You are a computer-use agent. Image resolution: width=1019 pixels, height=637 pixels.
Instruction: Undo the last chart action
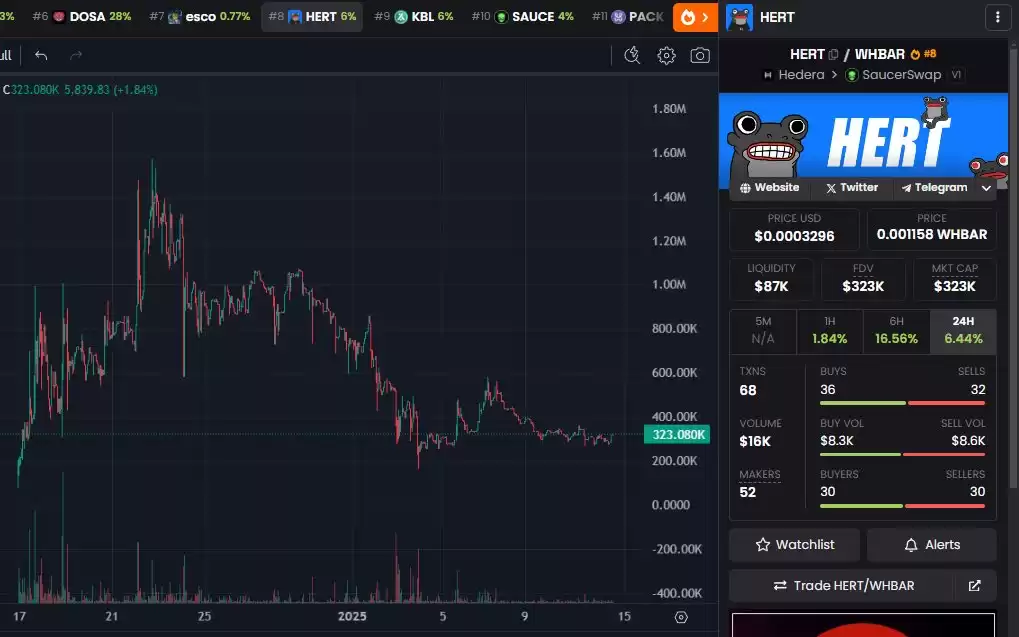[41, 55]
